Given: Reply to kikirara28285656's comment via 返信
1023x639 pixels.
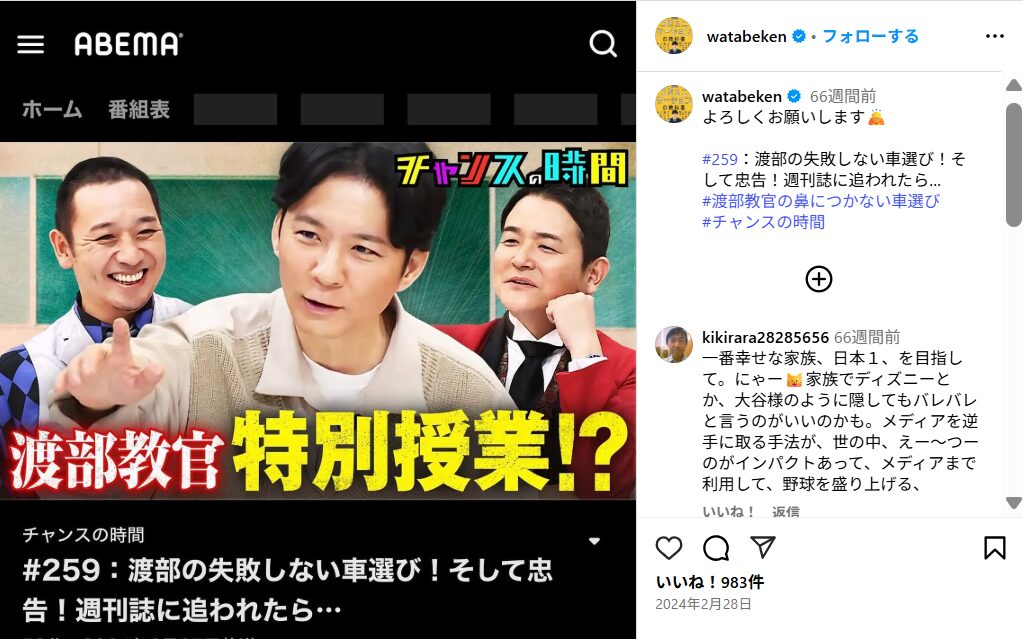Looking at the screenshot, I should (786, 511).
